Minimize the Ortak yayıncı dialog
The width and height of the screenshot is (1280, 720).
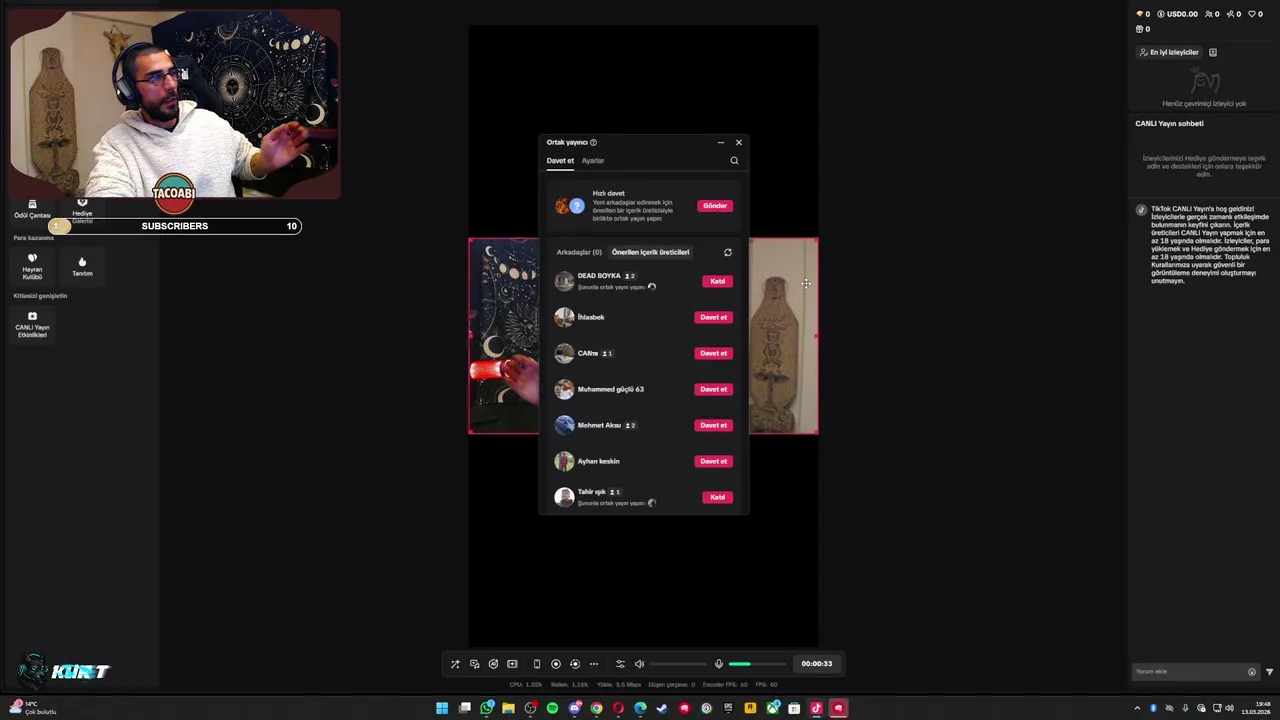click(720, 142)
